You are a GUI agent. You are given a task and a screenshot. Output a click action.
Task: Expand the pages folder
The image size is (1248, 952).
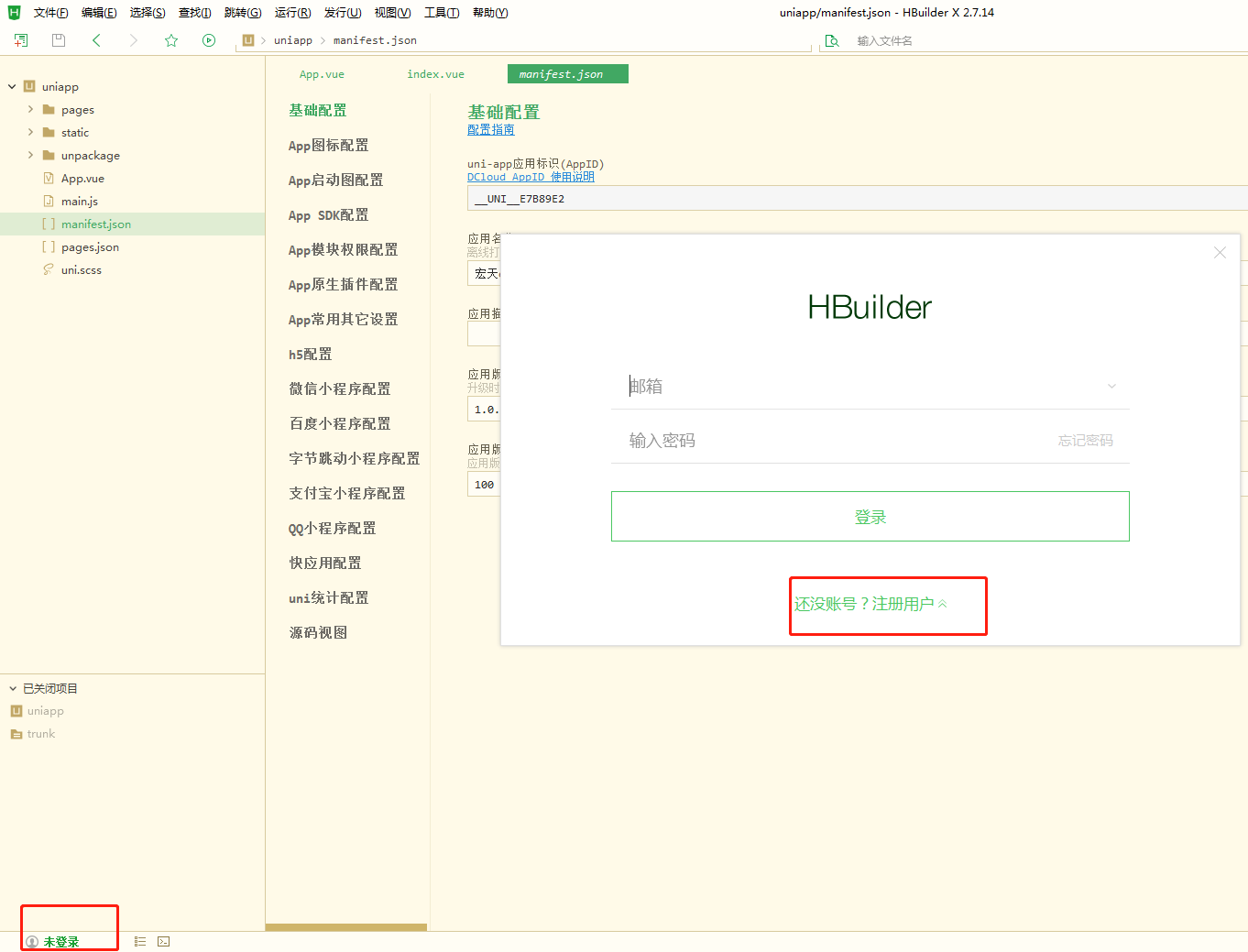click(30, 109)
